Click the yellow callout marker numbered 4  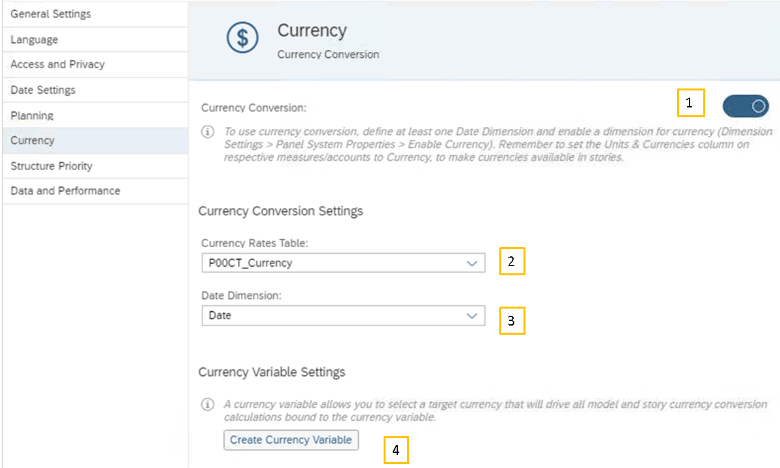coord(396,450)
